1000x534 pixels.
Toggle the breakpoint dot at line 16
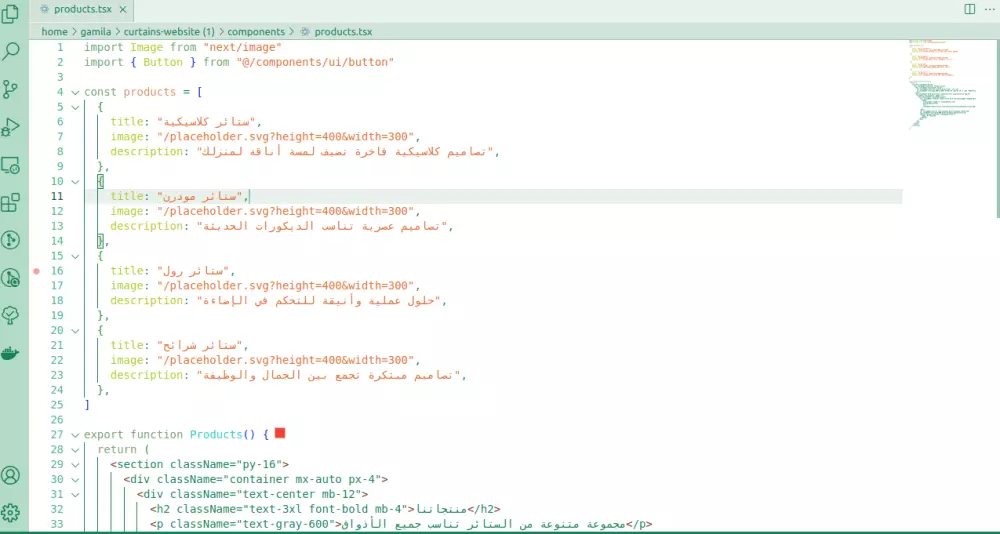coord(36,271)
